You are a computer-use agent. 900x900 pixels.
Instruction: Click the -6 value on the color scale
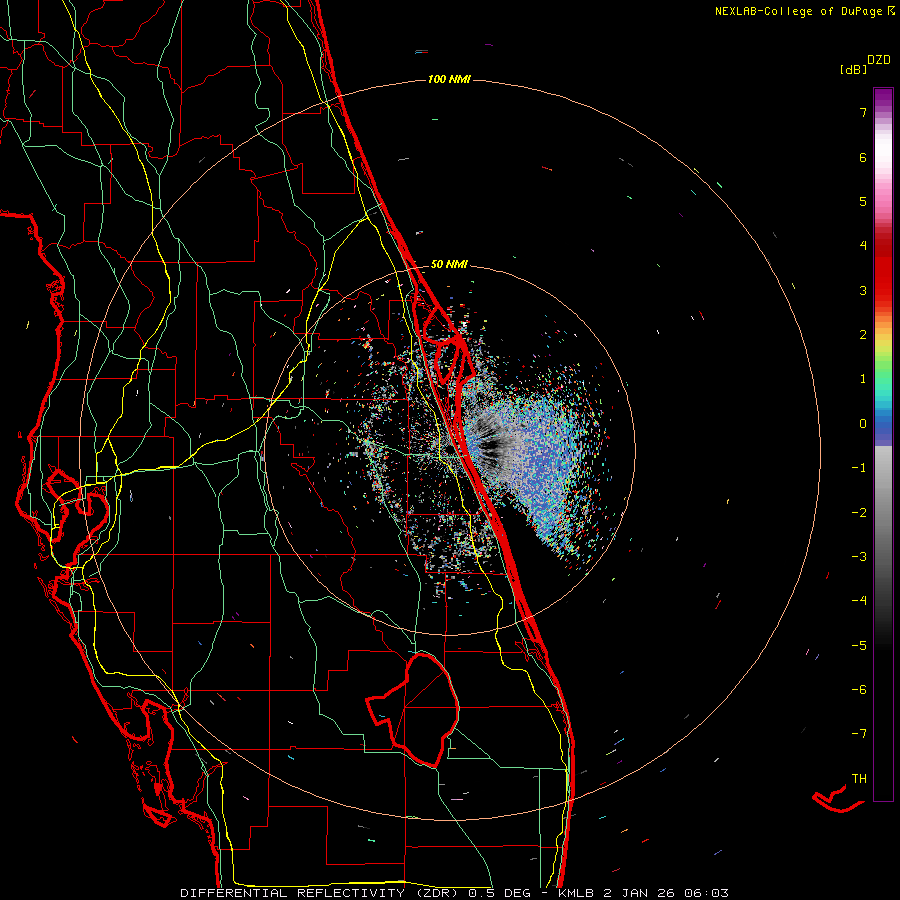click(x=859, y=690)
